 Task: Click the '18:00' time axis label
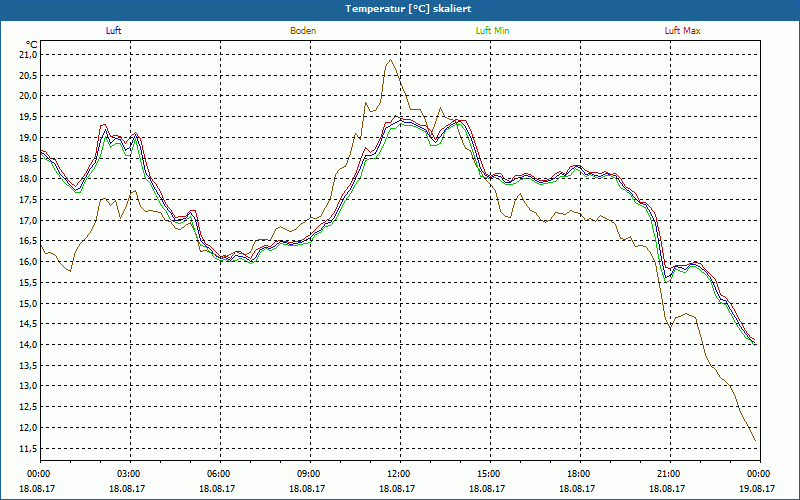tap(580, 474)
